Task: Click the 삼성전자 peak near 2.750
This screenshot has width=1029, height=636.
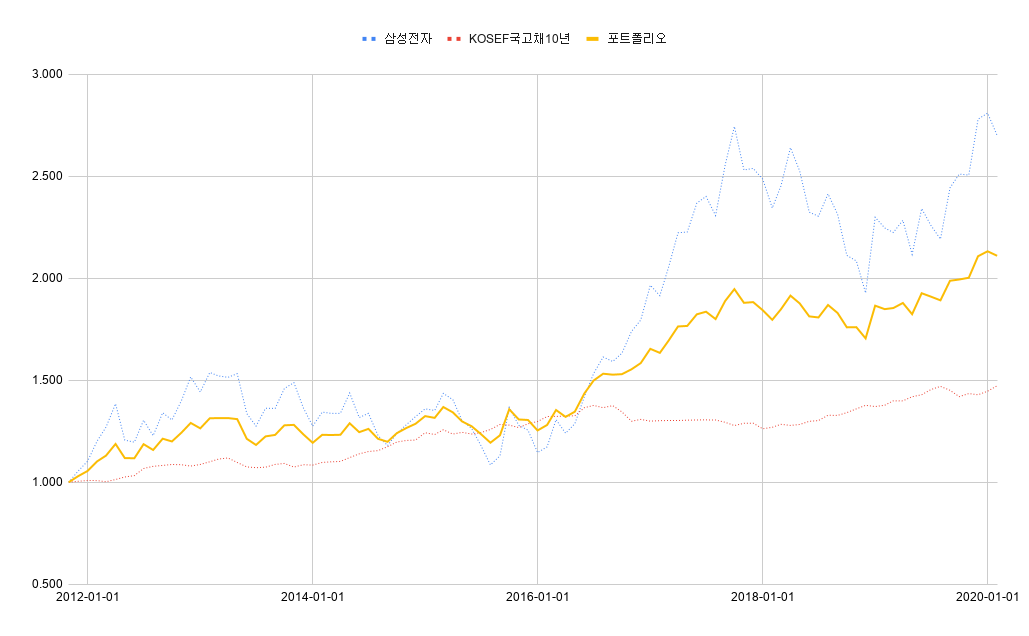Action: [735, 127]
